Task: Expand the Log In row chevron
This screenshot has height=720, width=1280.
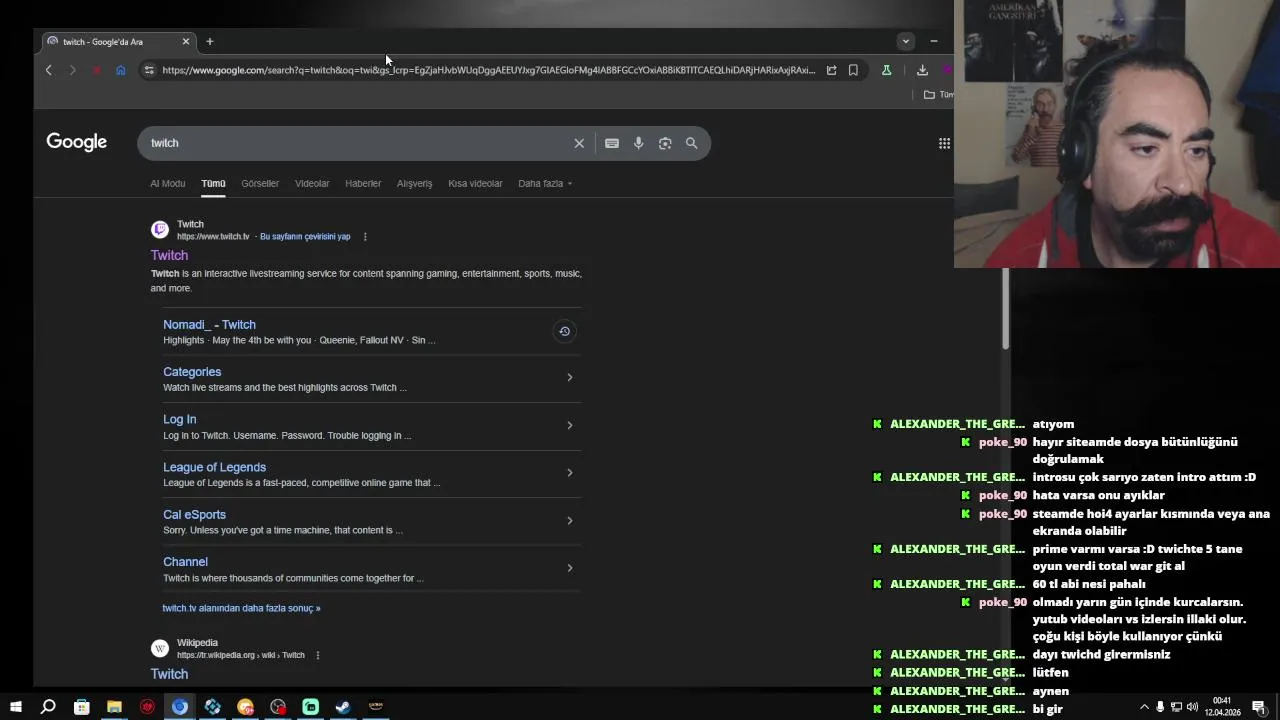Action: pos(570,425)
